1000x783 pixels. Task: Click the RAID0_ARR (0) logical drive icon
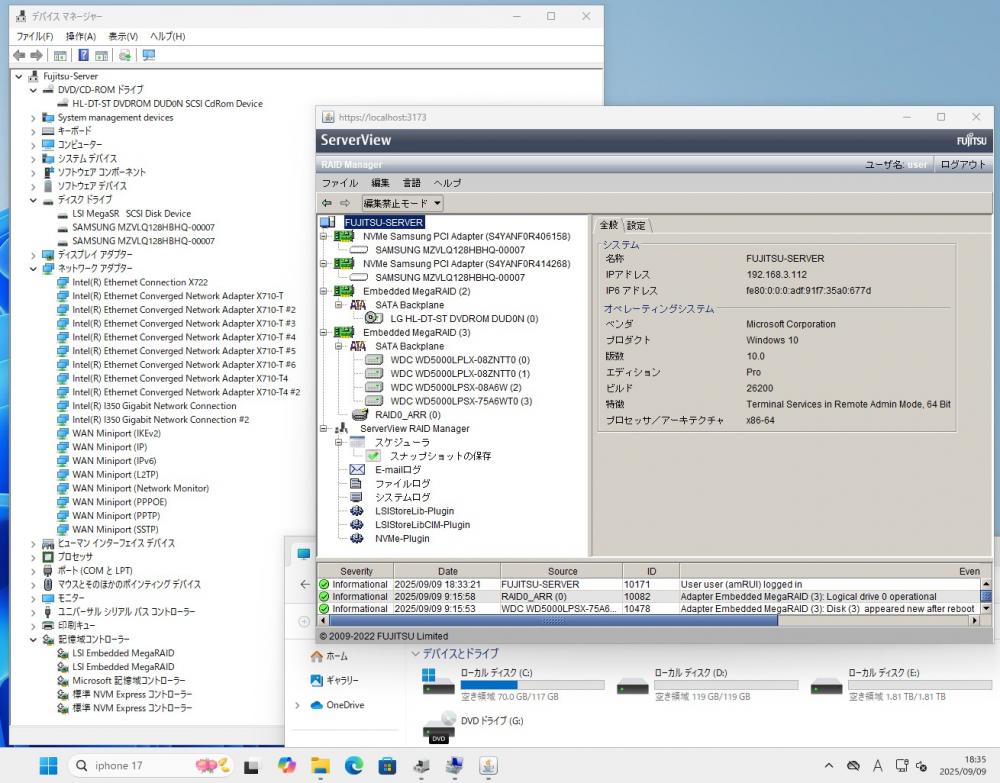click(x=359, y=414)
